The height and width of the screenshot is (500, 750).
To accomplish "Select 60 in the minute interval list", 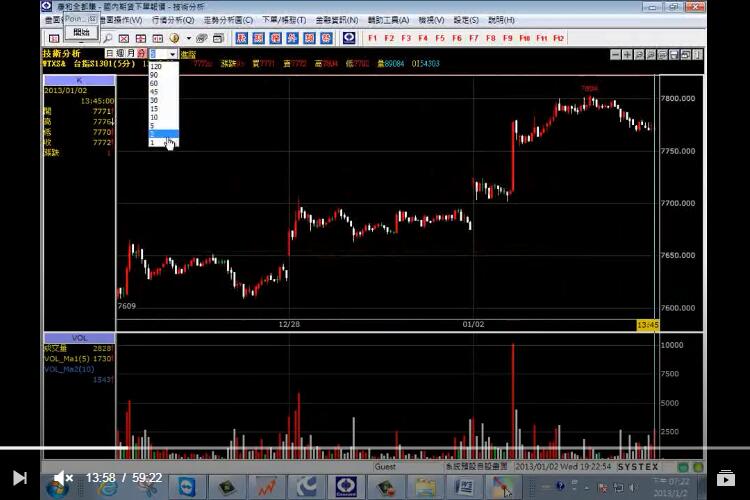I will pyautogui.click(x=154, y=83).
